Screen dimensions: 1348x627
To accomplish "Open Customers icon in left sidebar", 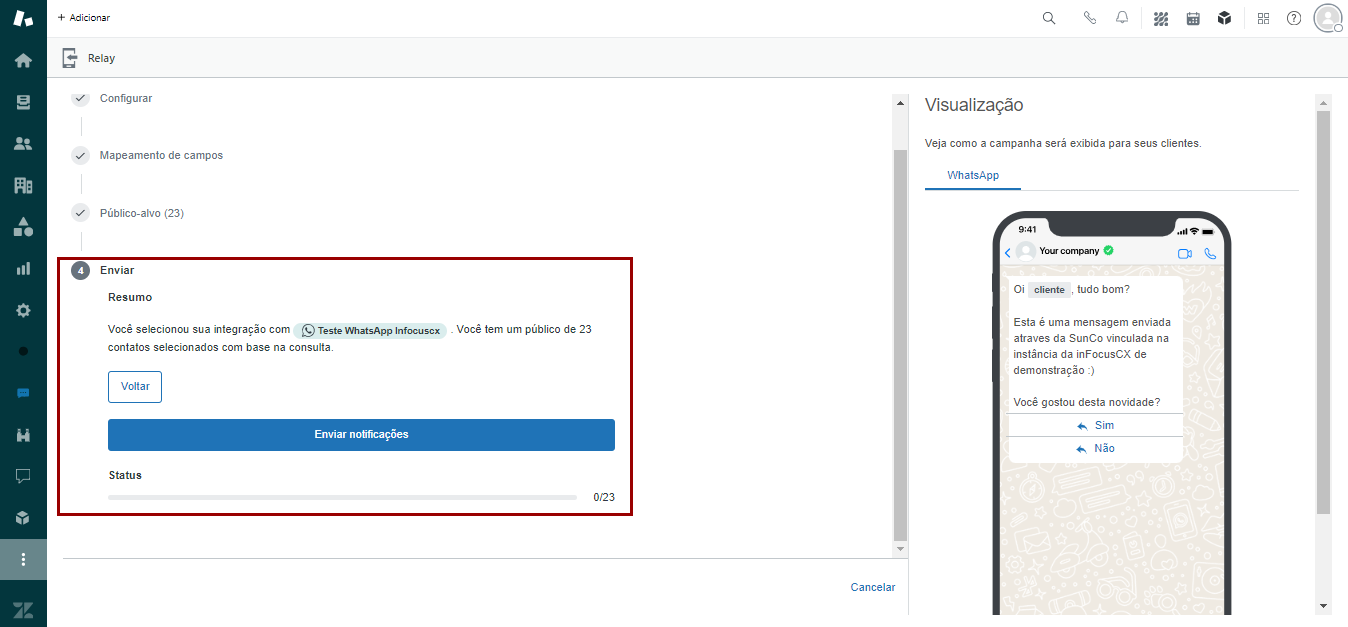I will 23,143.
